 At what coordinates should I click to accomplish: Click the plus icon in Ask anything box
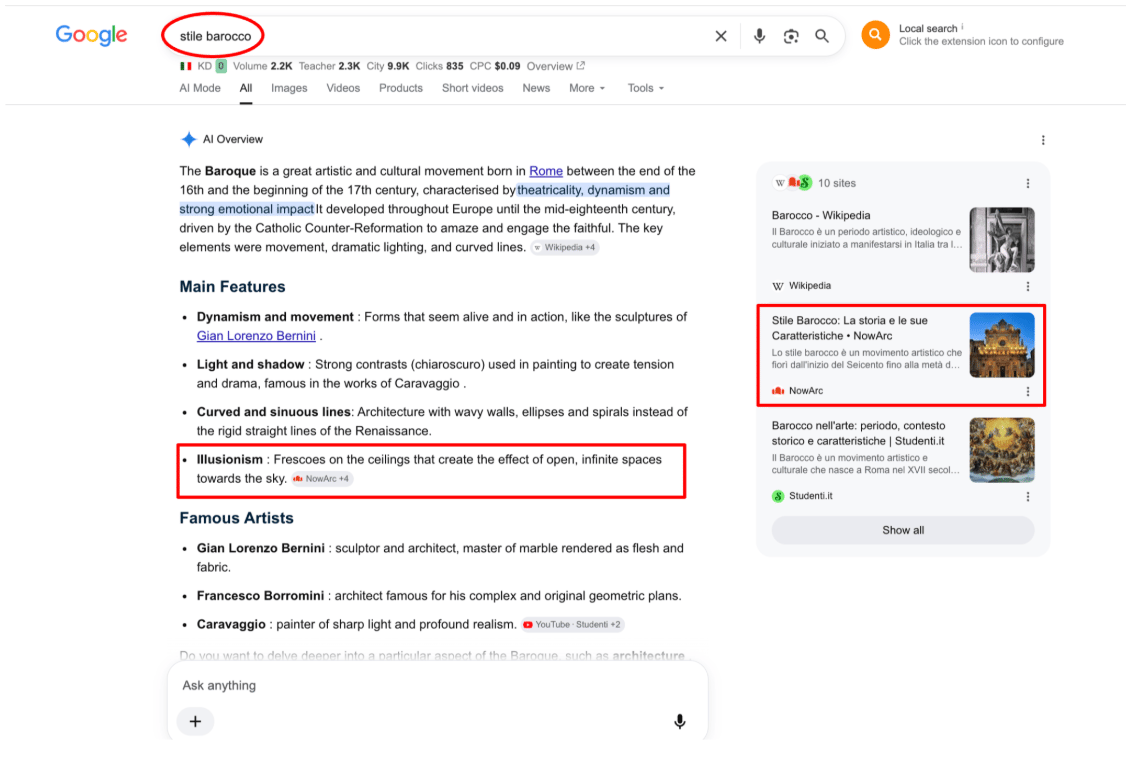click(x=195, y=721)
